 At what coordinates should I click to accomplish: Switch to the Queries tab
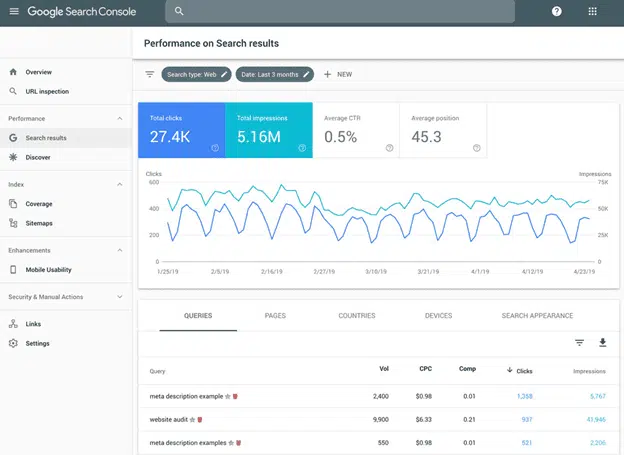(198, 316)
